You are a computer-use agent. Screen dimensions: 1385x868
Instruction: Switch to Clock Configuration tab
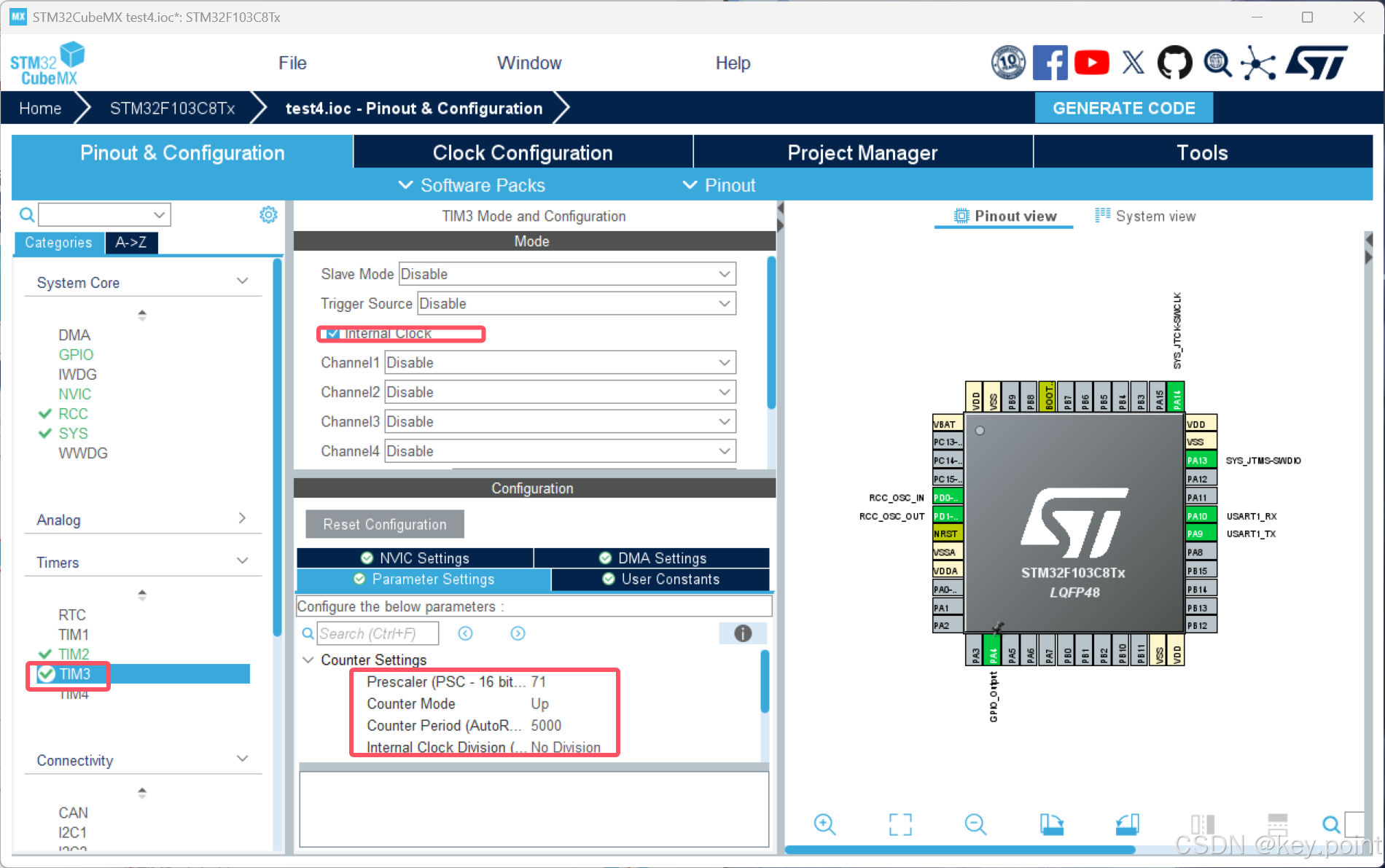(x=523, y=152)
